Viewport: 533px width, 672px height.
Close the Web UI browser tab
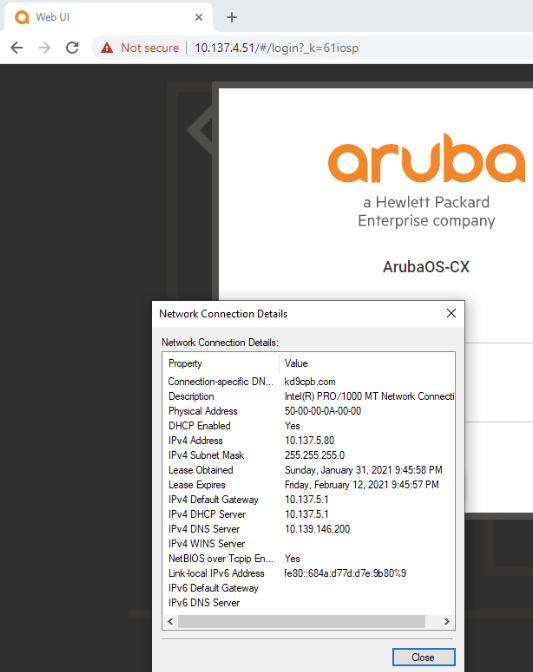(x=198, y=17)
